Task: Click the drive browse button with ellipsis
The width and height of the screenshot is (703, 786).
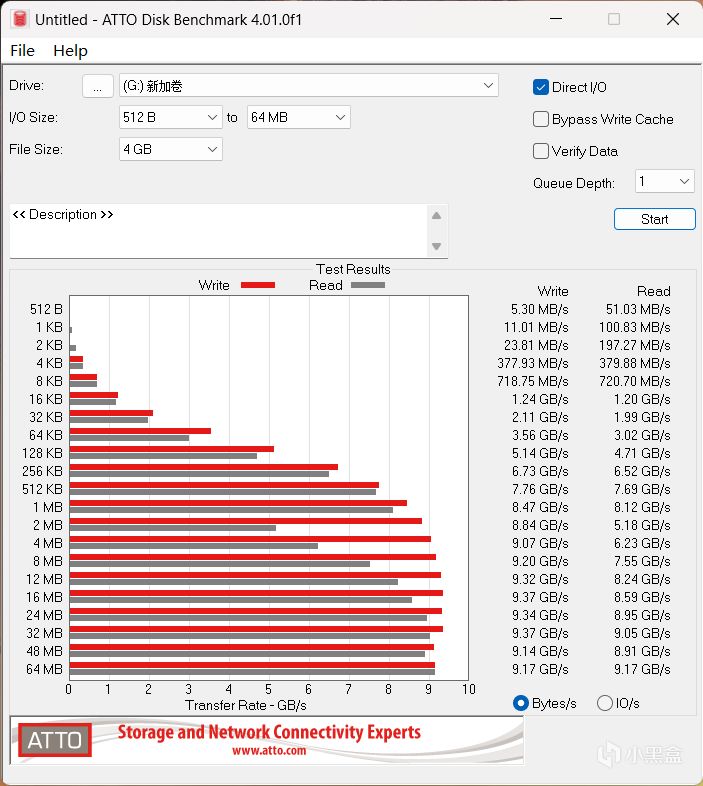Action: [98, 86]
